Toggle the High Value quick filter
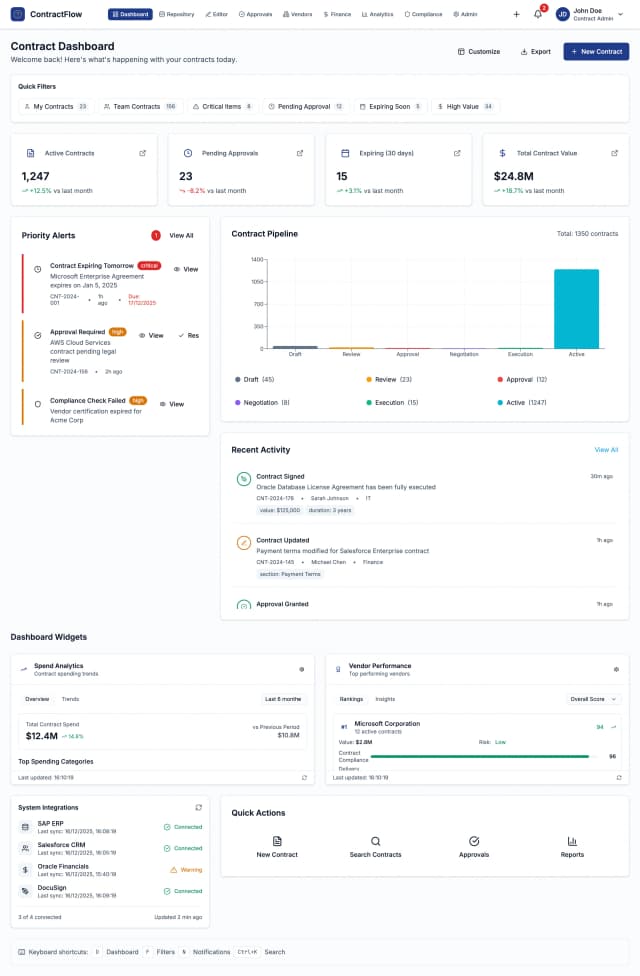 [x=466, y=106]
